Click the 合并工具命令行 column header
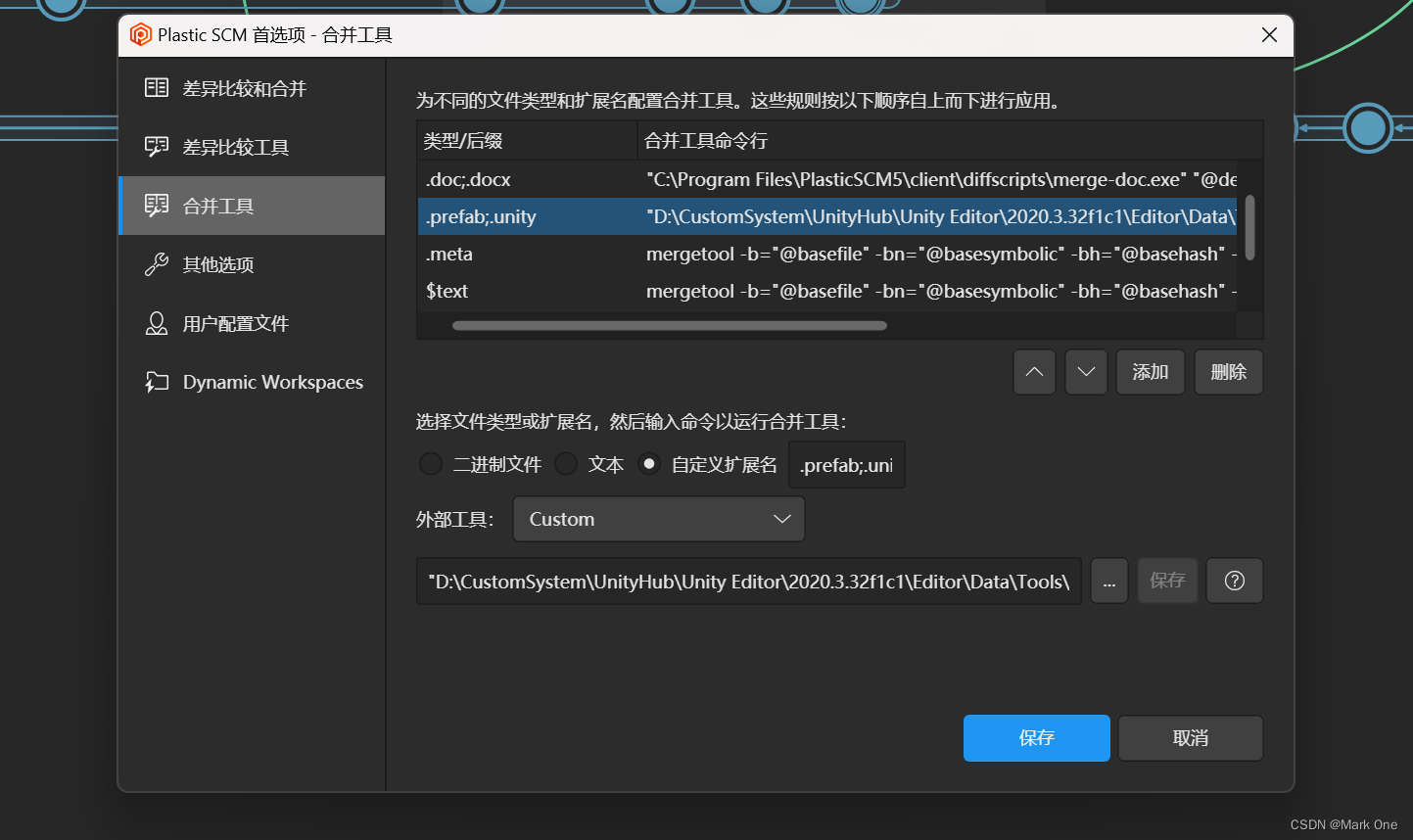This screenshot has height=840, width=1413. coord(950,141)
